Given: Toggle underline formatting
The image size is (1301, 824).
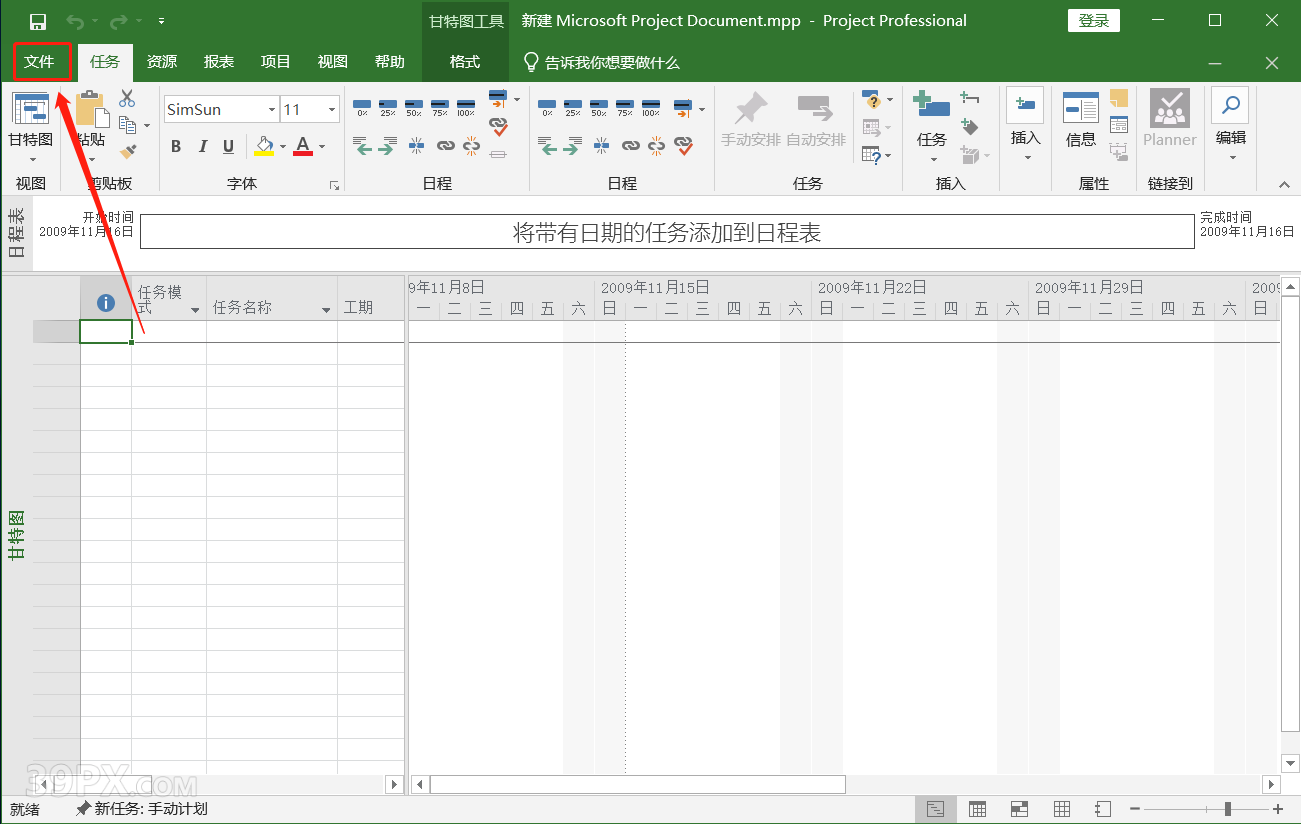Looking at the screenshot, I should point(229,147).
